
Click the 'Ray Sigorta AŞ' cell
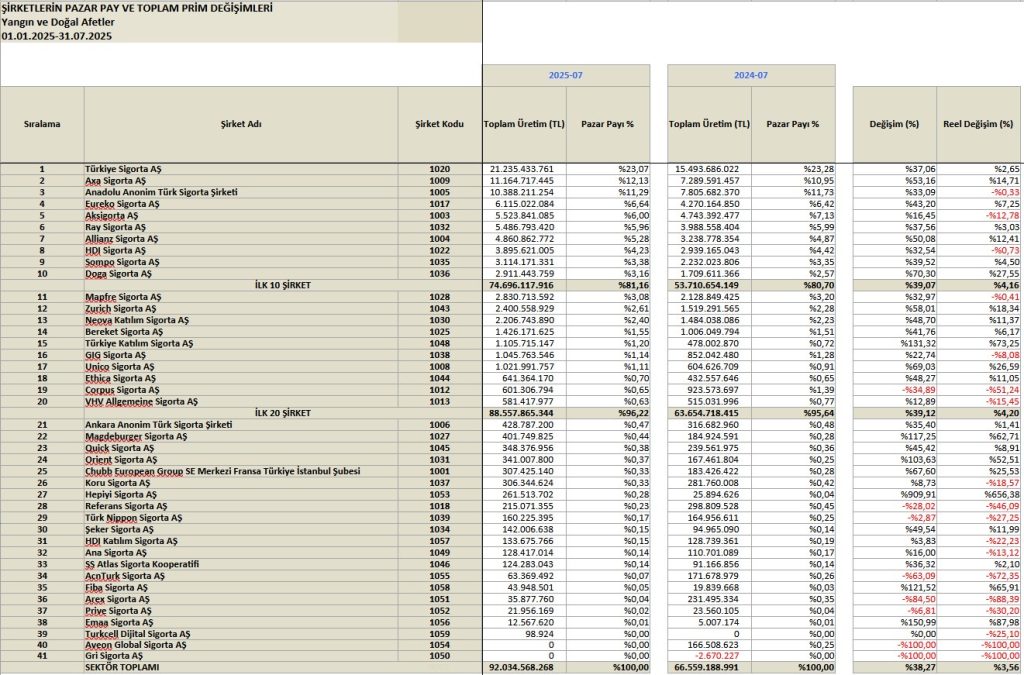(x=241, y=227)
